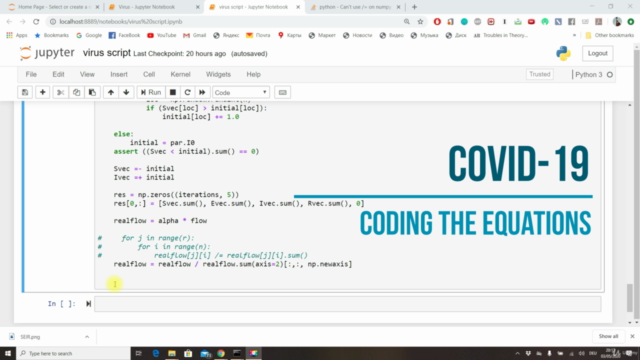
Task: Open the Microsoft Store taskbar icon
Action: 188,353
